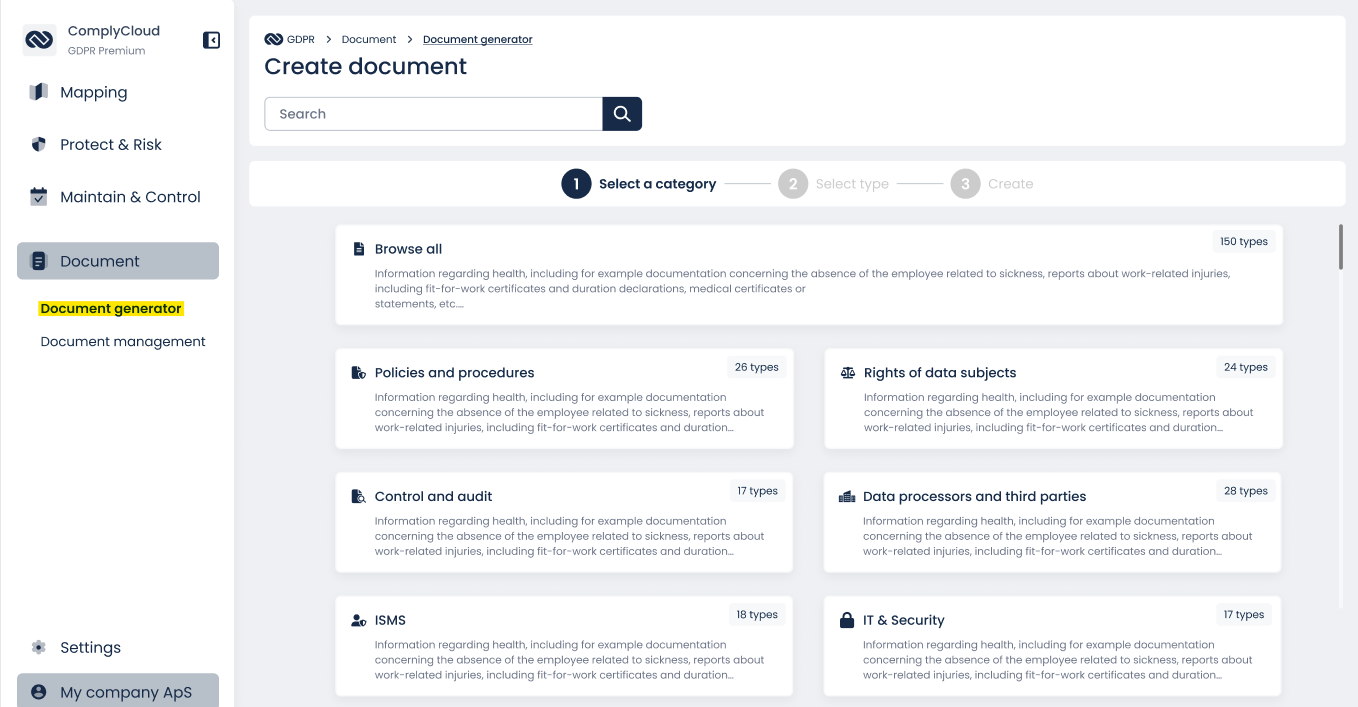The width and height of the screenshot is (1358, 707).
Task: Click the 150 types badge
Action: pos(1244,242)
